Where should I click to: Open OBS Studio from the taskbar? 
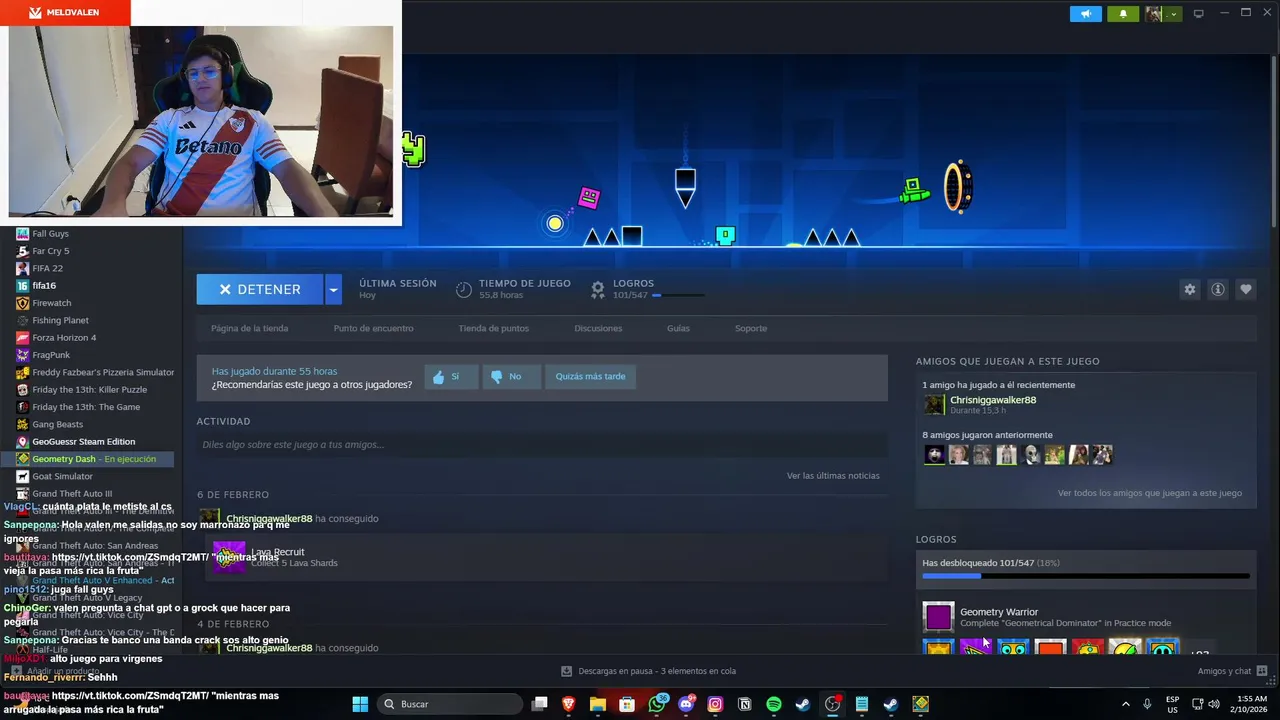pos(832,704)
